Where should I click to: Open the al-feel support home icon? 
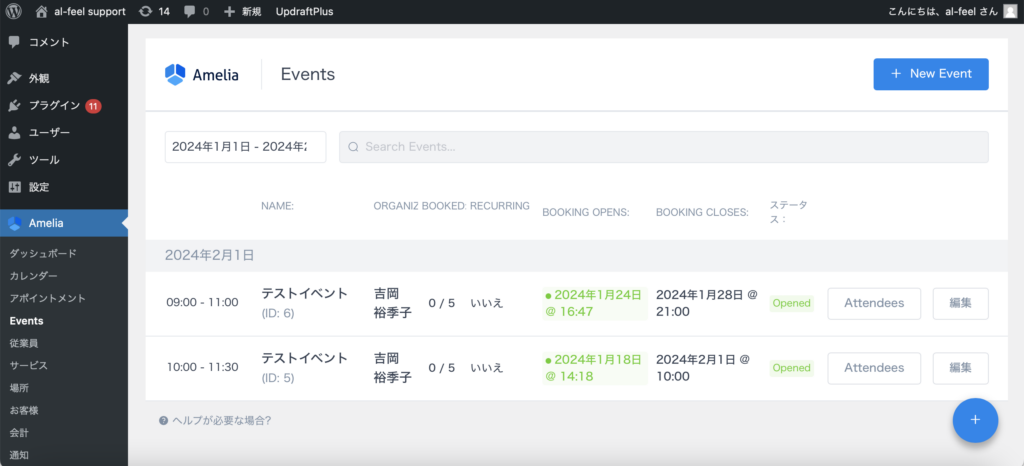(41, 11)
